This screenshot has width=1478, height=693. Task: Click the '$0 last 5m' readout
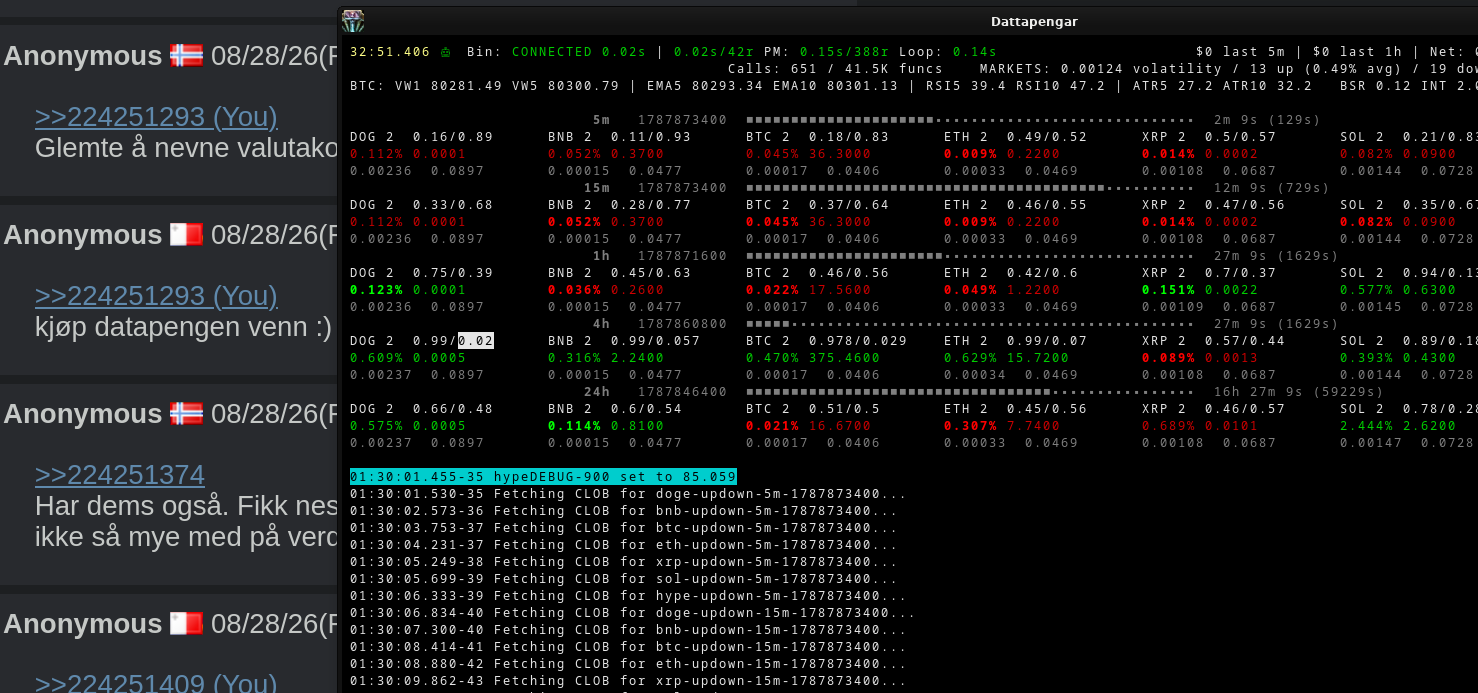pyautogui.click(x=1240, y=52)
